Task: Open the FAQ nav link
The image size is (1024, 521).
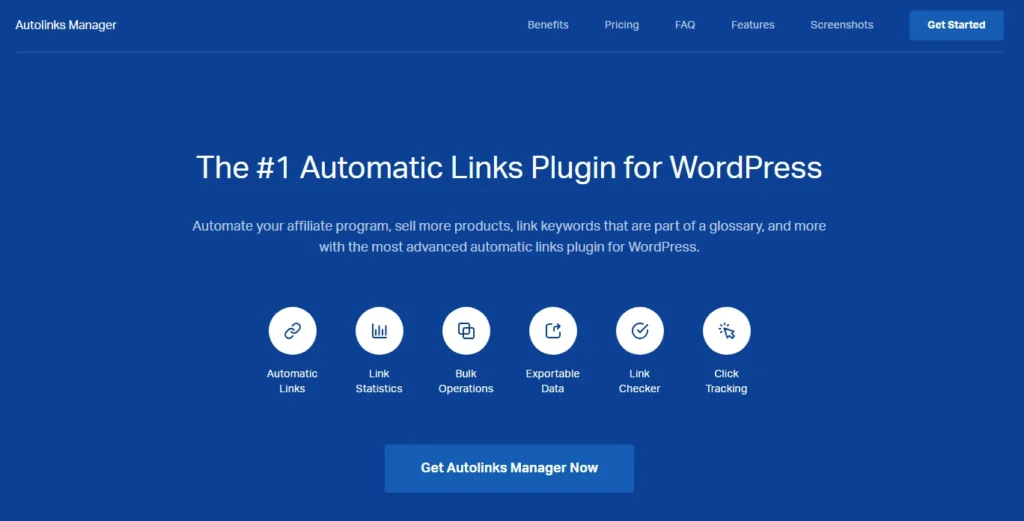Action: (x=685, y=25)
